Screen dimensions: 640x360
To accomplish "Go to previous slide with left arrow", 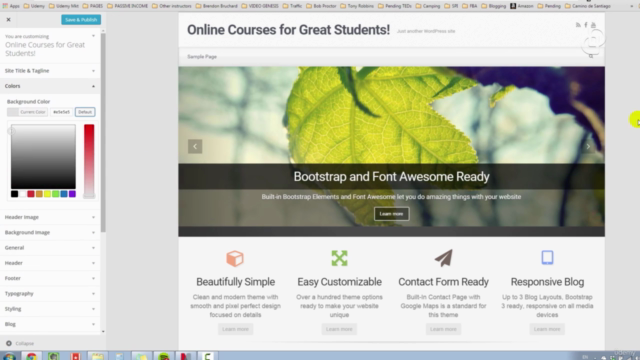I will click(x=195, y=147).
